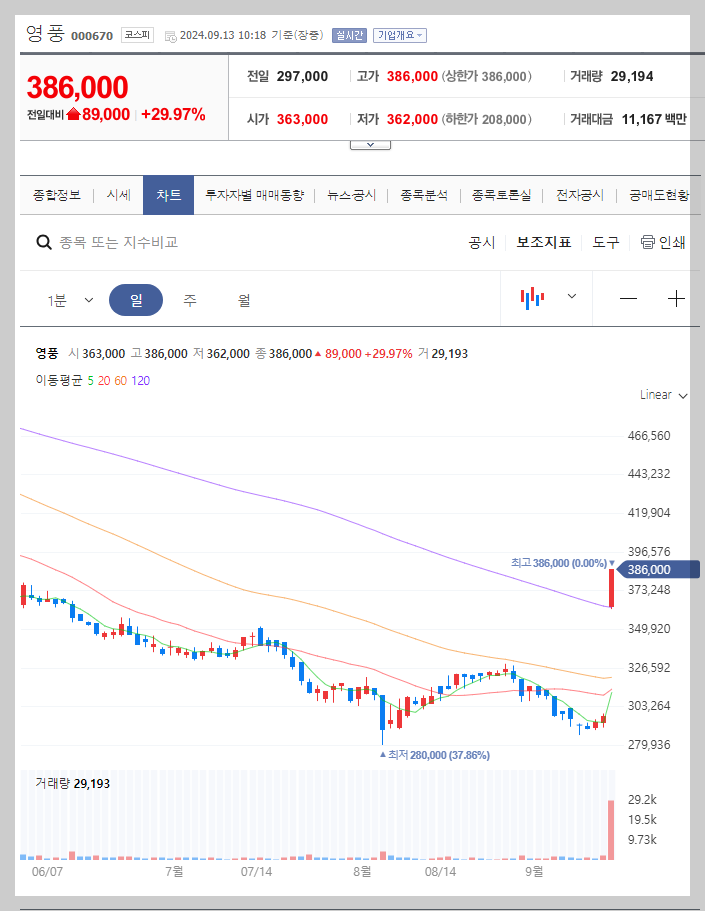Image resolution: width=705 pixels, height=911 pixels.
Task: Collapse the price summary panel arrow
Action: (x=370, y=143)
